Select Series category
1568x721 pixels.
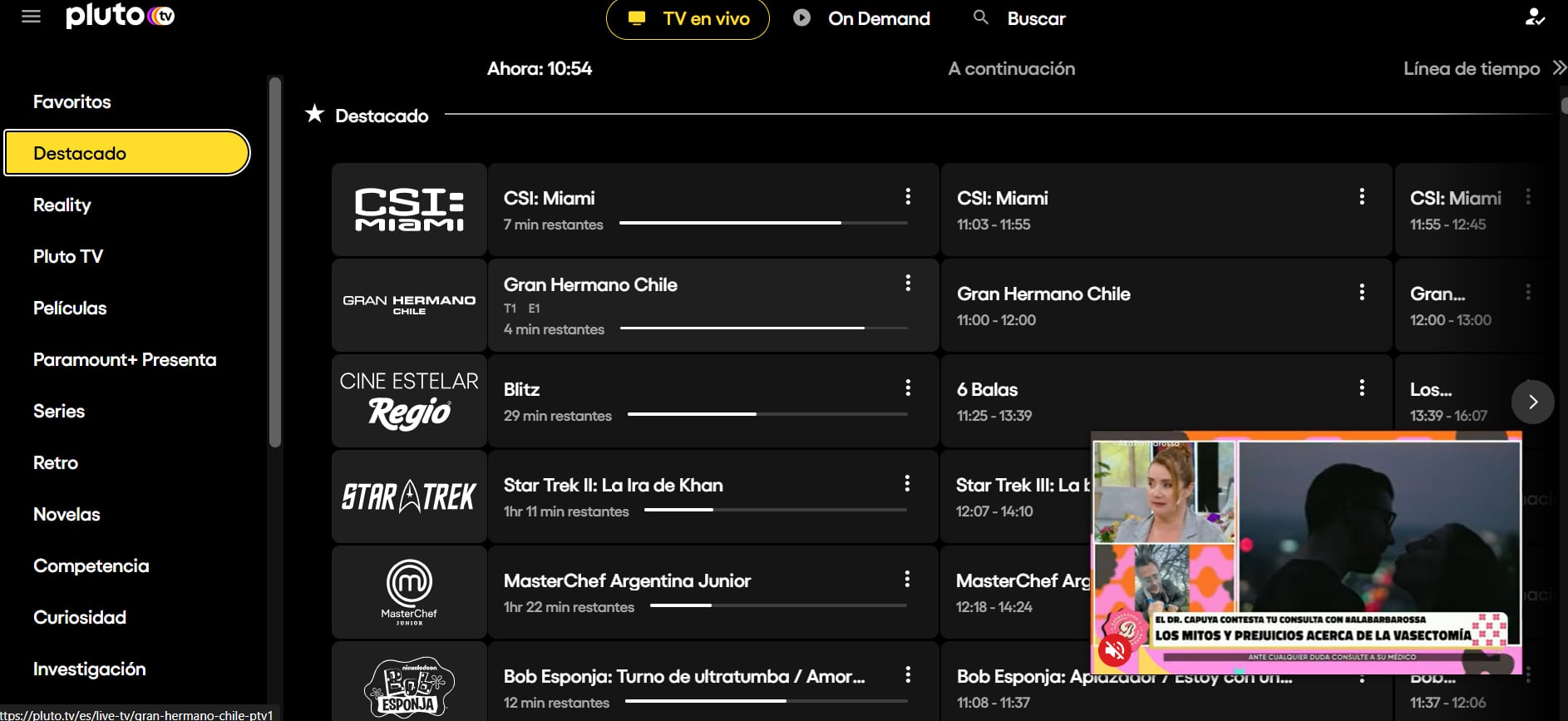(x=59, y=411)
